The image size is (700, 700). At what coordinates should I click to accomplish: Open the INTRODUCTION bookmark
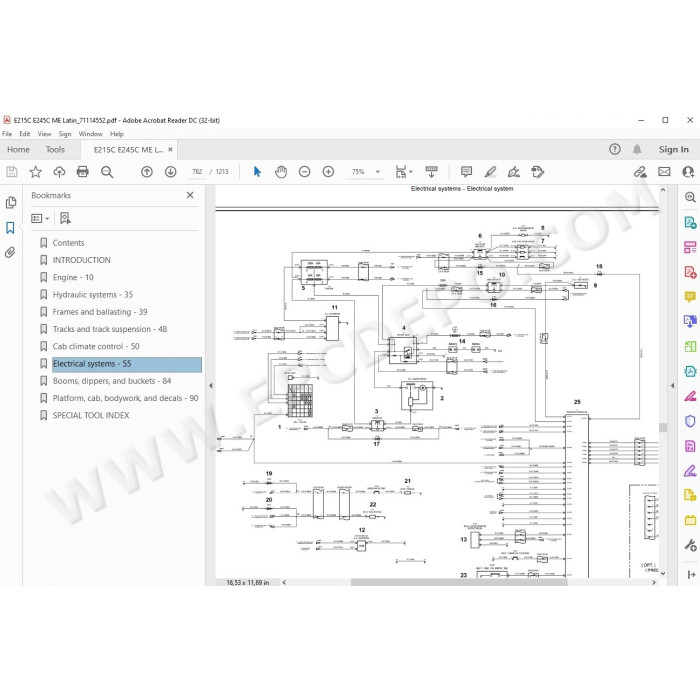(x=82, y=260)
